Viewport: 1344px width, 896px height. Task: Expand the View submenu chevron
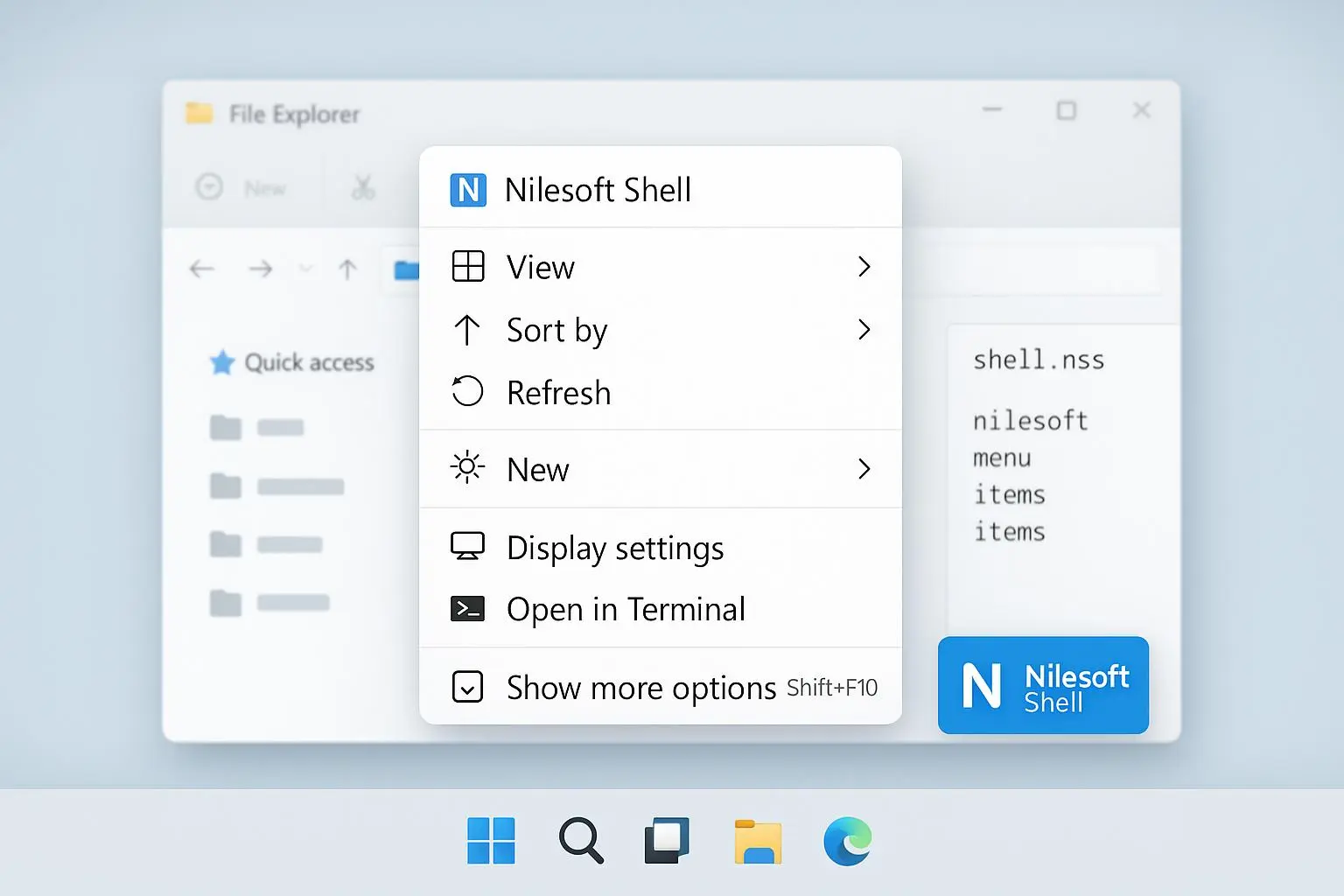pyautogui.click(x=864, y=266)
